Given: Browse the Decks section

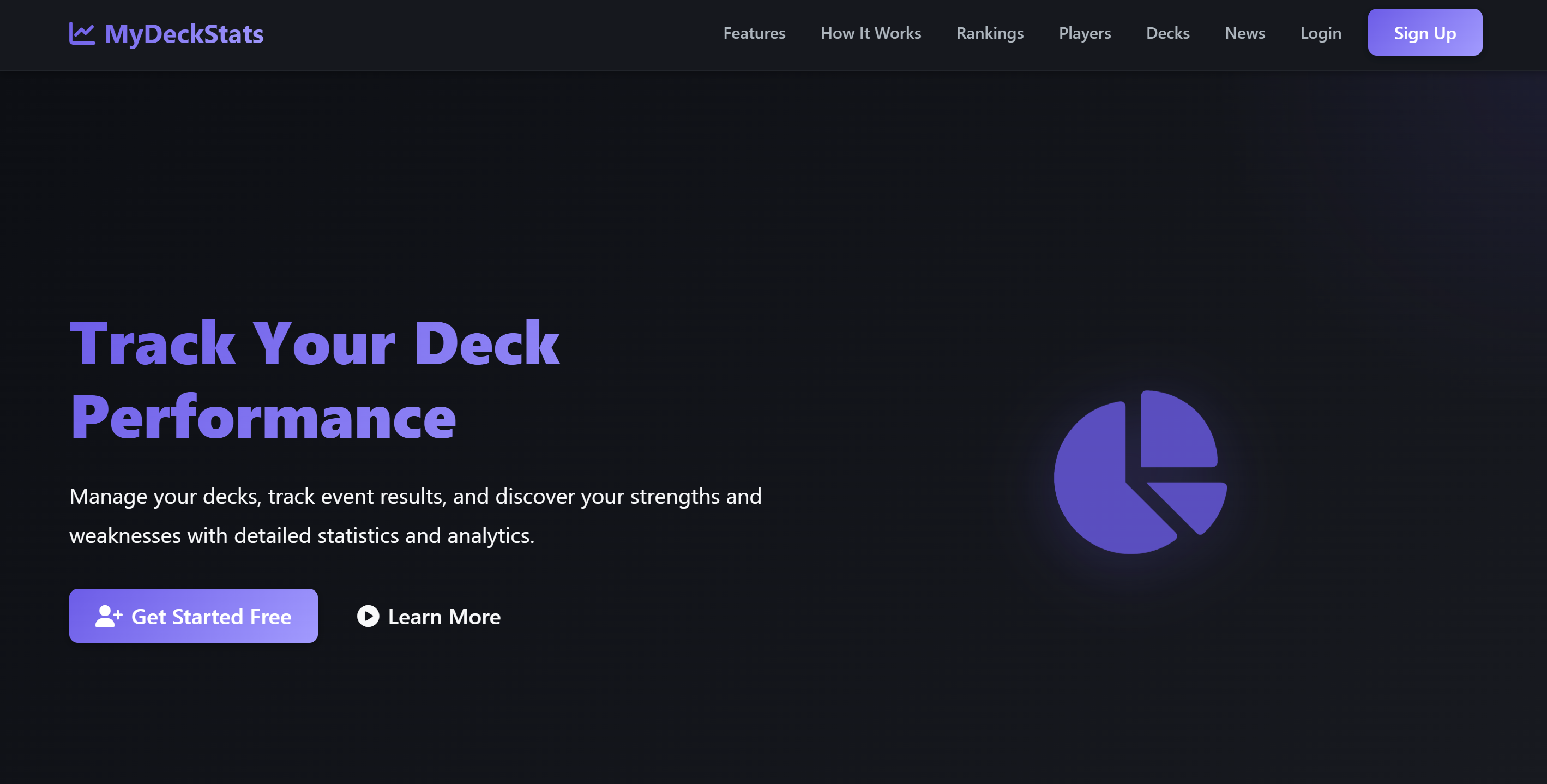Looking at the screenshot, I should pos(1167,33).
